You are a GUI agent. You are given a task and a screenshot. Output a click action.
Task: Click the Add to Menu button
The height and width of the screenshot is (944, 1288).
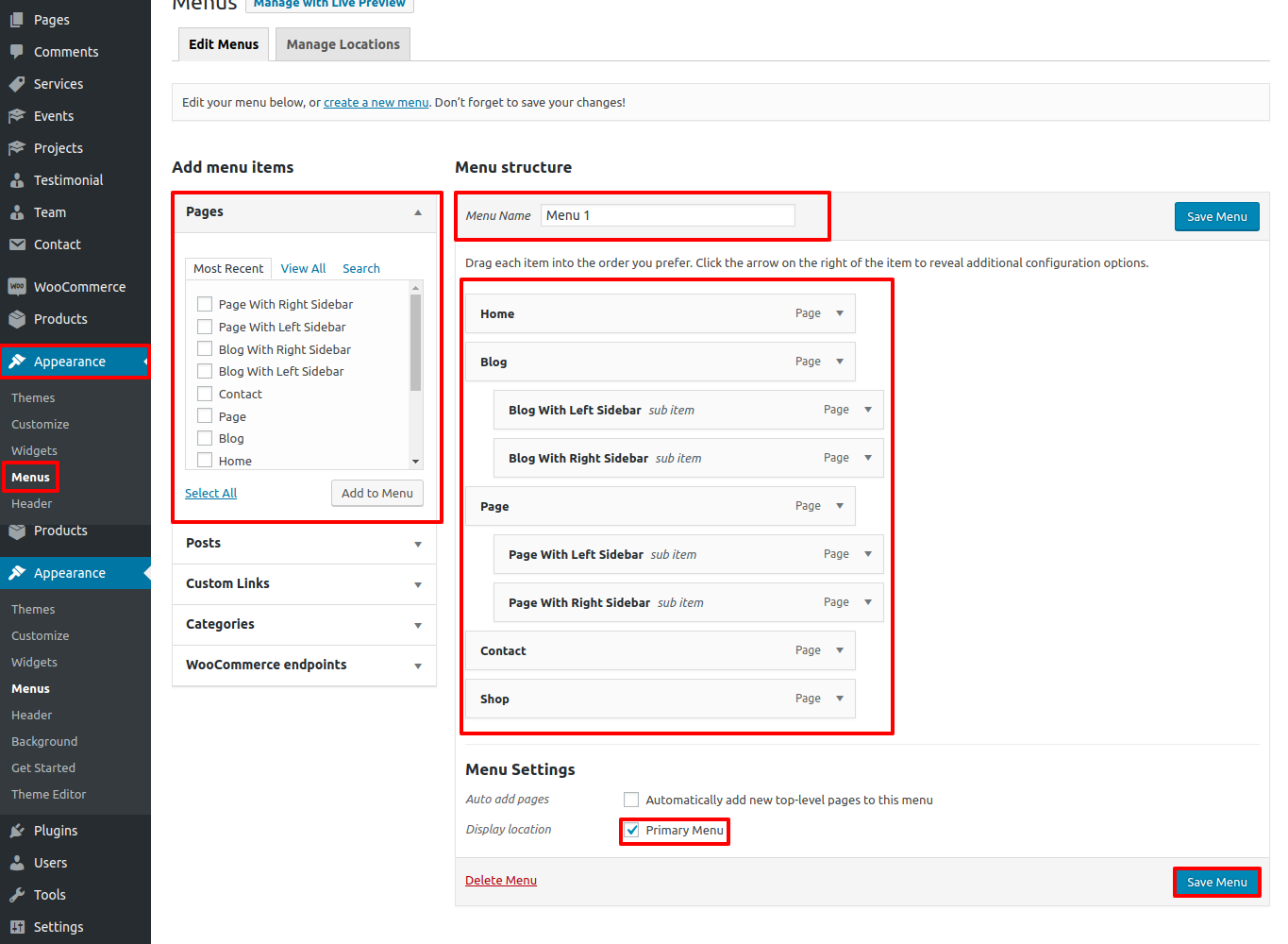[x=377, y=493]
